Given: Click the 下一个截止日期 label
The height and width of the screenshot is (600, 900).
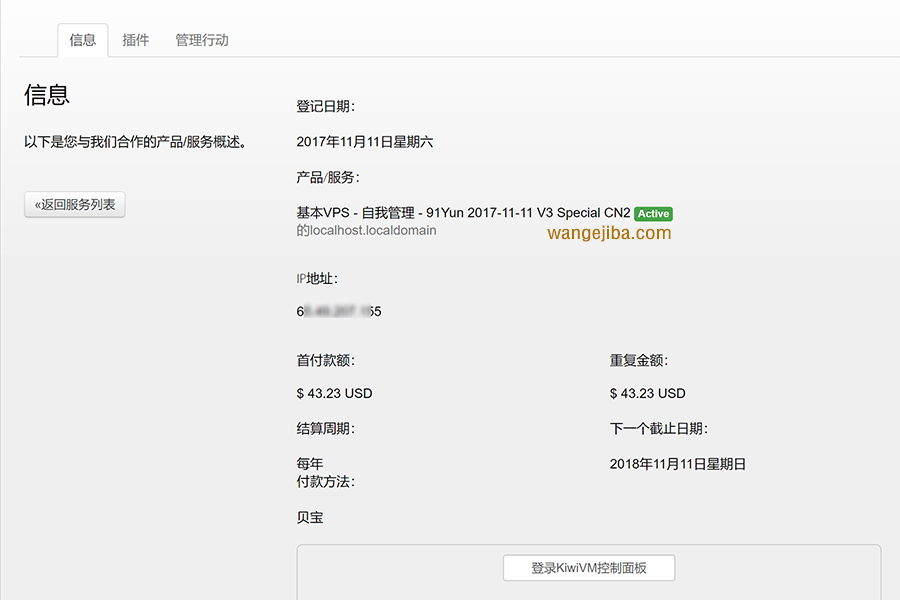Looking at the screenshot, I should coord(659,429).
